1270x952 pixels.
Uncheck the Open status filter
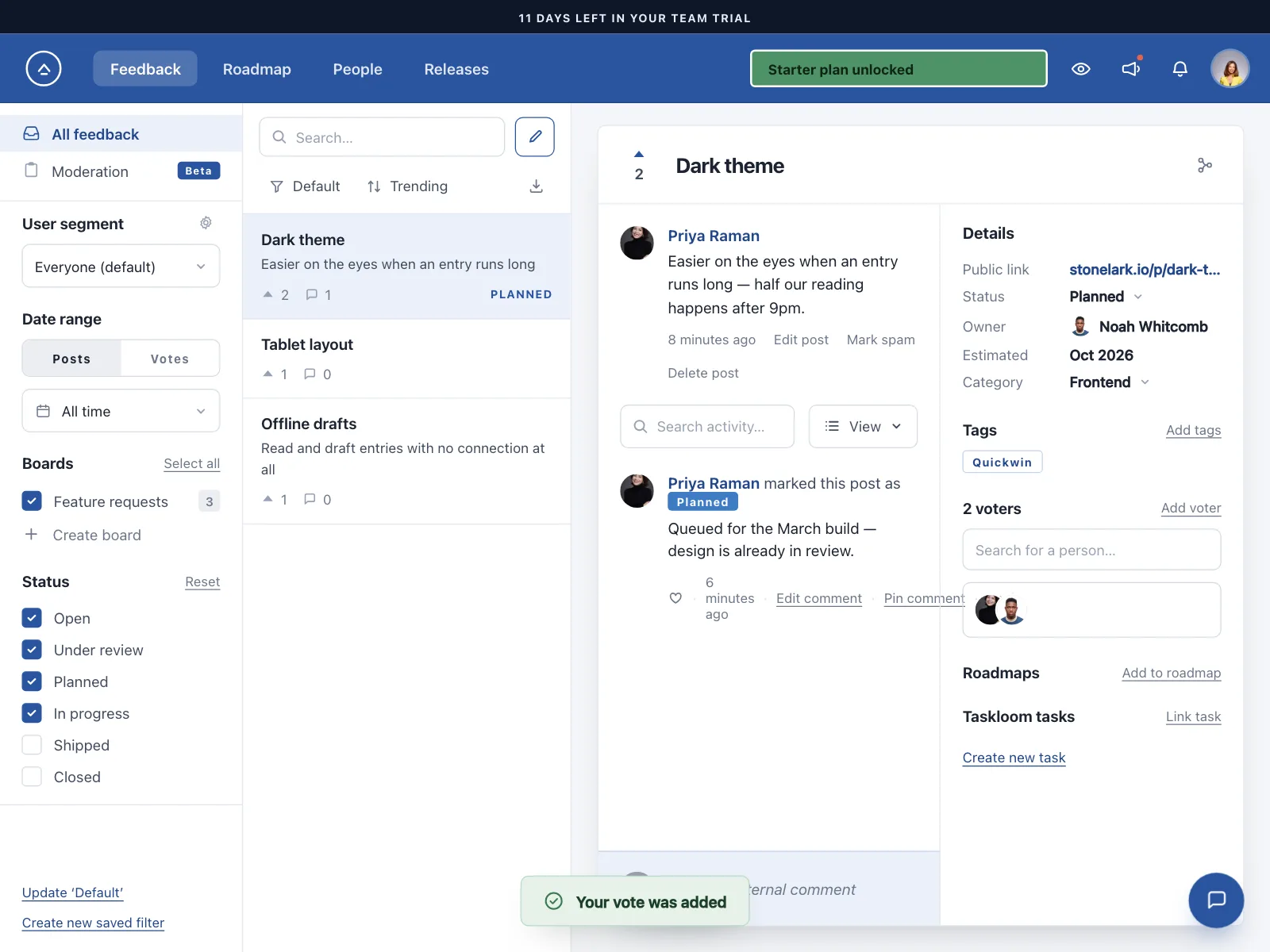[32, 618]
